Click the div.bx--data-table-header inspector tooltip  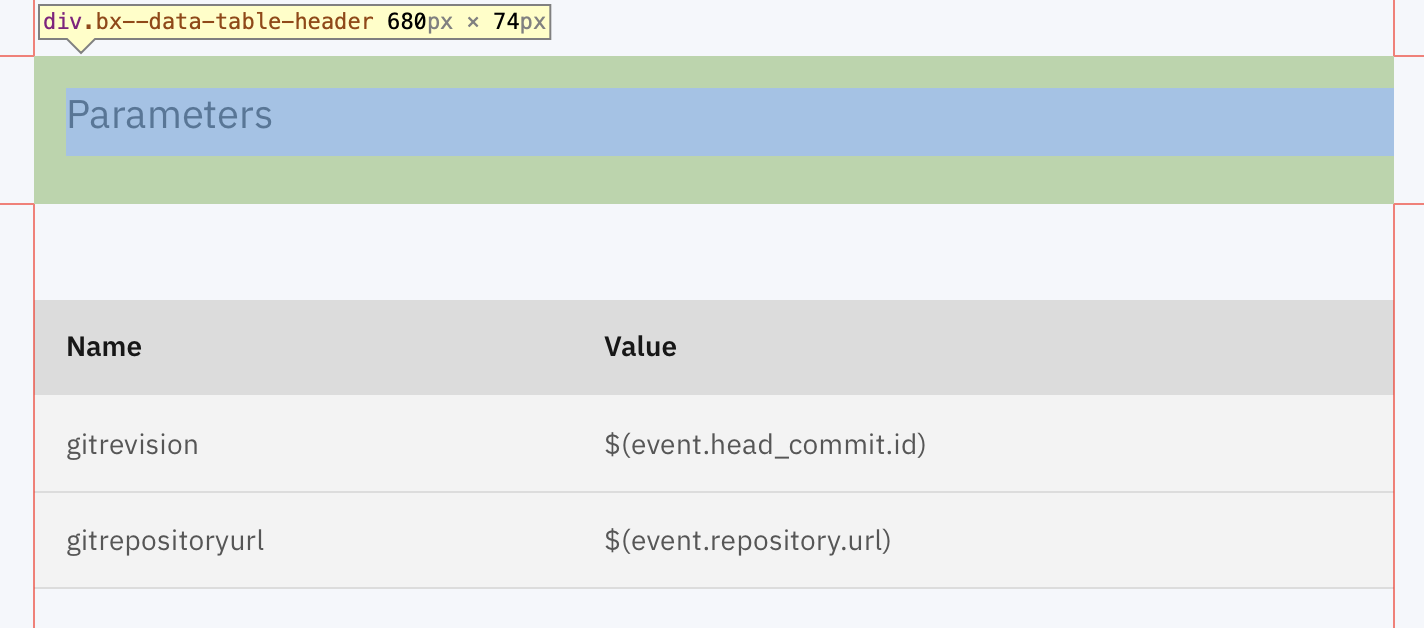click(295, 22)
